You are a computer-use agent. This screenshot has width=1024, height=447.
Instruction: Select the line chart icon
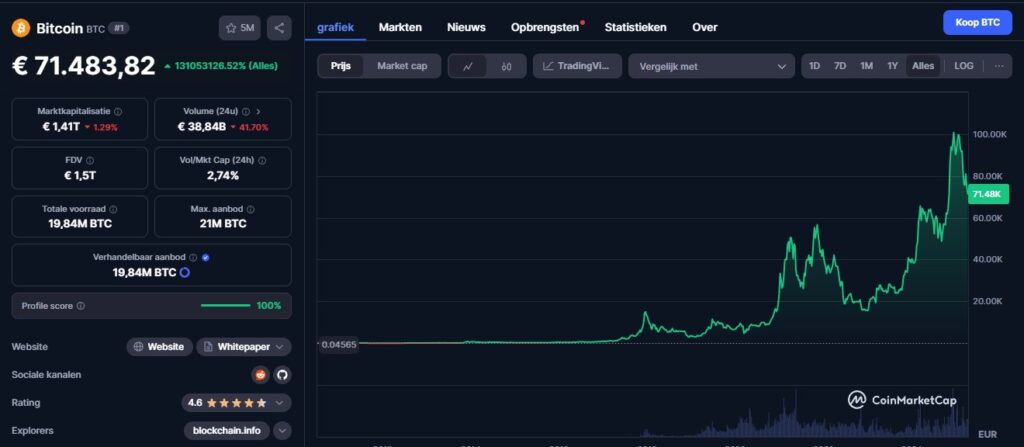click(468, 66)
